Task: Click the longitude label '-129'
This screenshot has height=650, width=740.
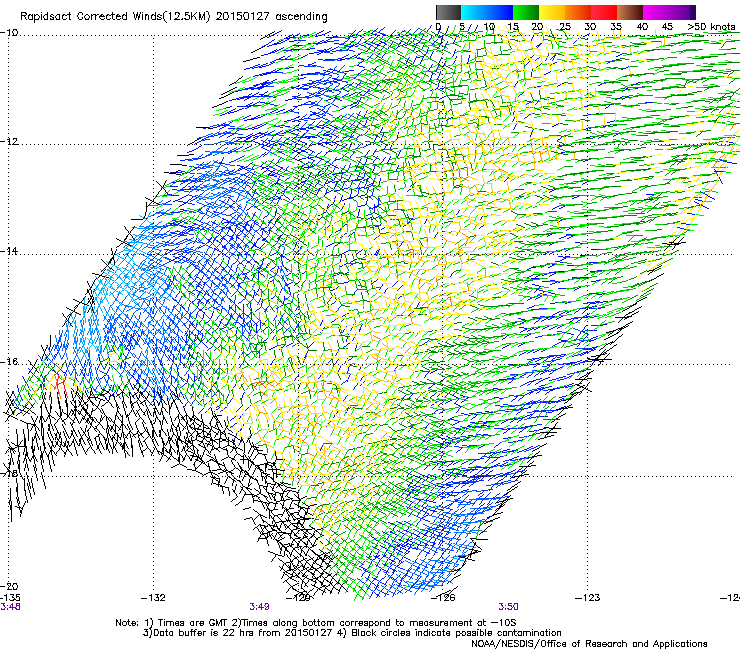Action: (298, 598)
